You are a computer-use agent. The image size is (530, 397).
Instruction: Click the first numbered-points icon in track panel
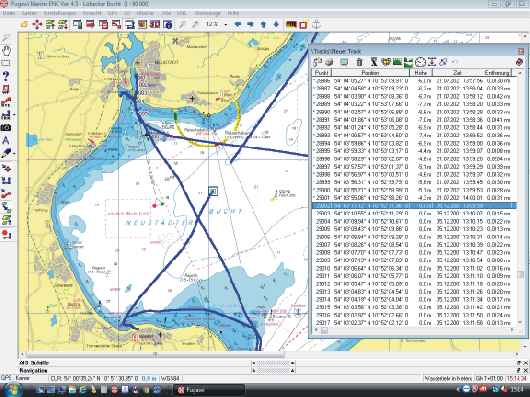tap(317, 62)
